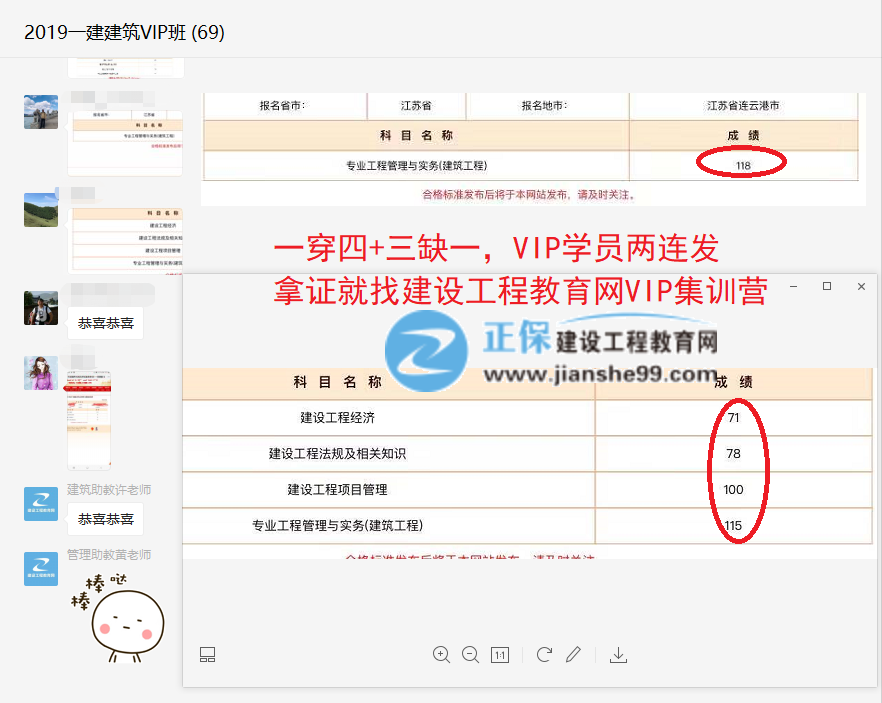The height and width of the screenshot is (703, 882).
Task: Download the image with the save icon
Action: click(618, 655)
